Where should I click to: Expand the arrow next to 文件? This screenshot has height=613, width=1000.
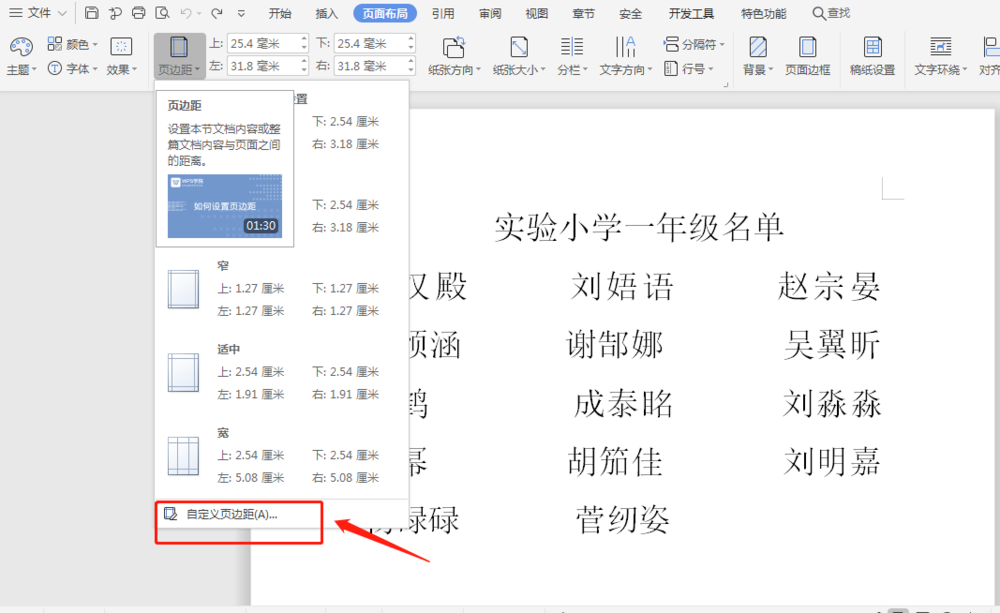click(x=62, y=13)
